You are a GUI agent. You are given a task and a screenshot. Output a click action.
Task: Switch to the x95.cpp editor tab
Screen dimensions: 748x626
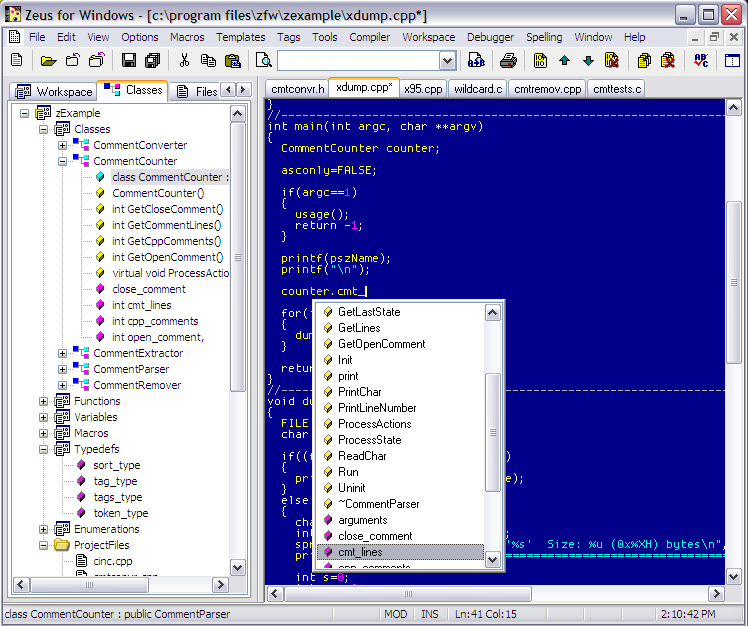tap(423, 89)
